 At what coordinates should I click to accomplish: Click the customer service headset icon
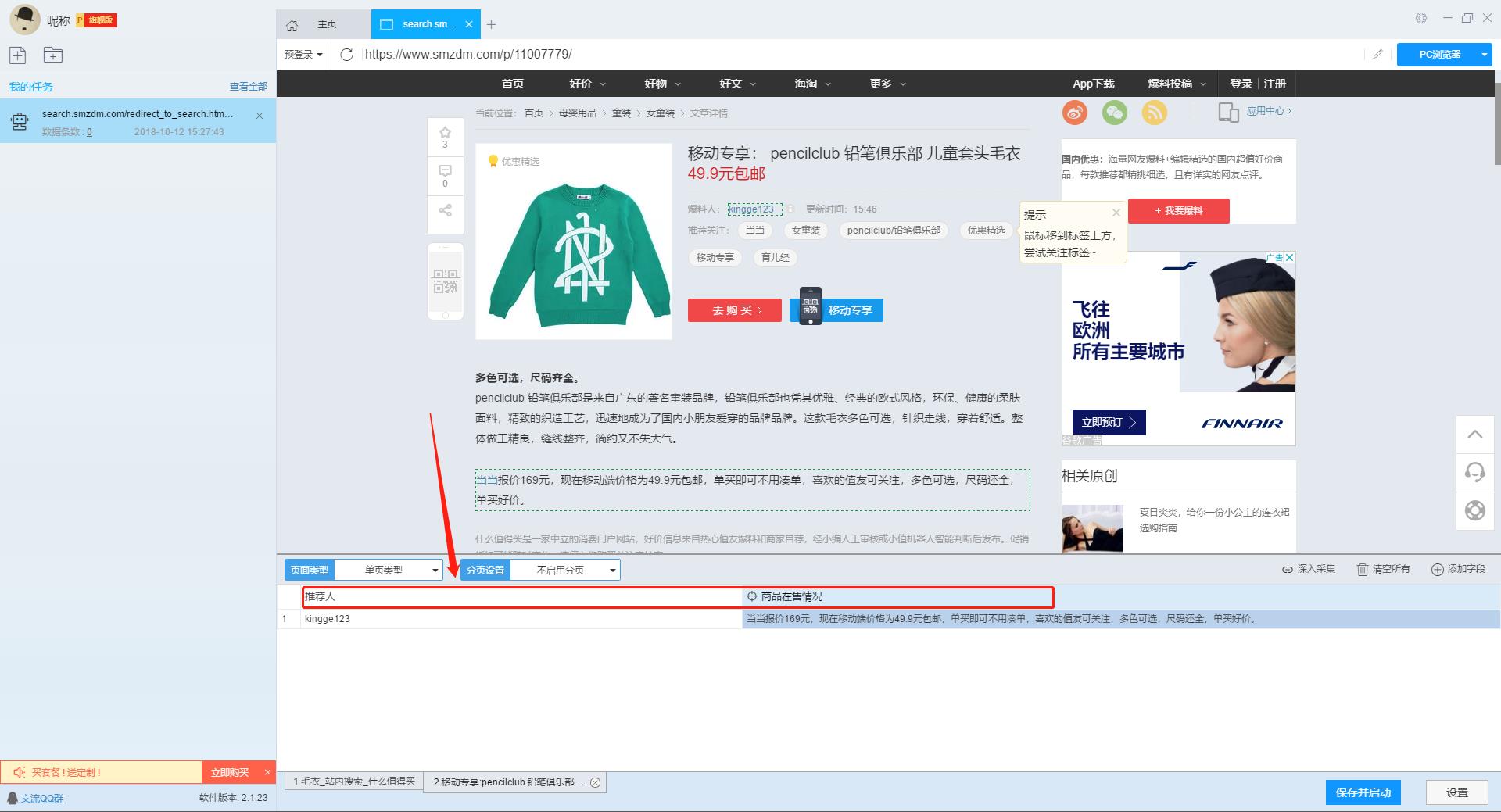(1474, 472)
